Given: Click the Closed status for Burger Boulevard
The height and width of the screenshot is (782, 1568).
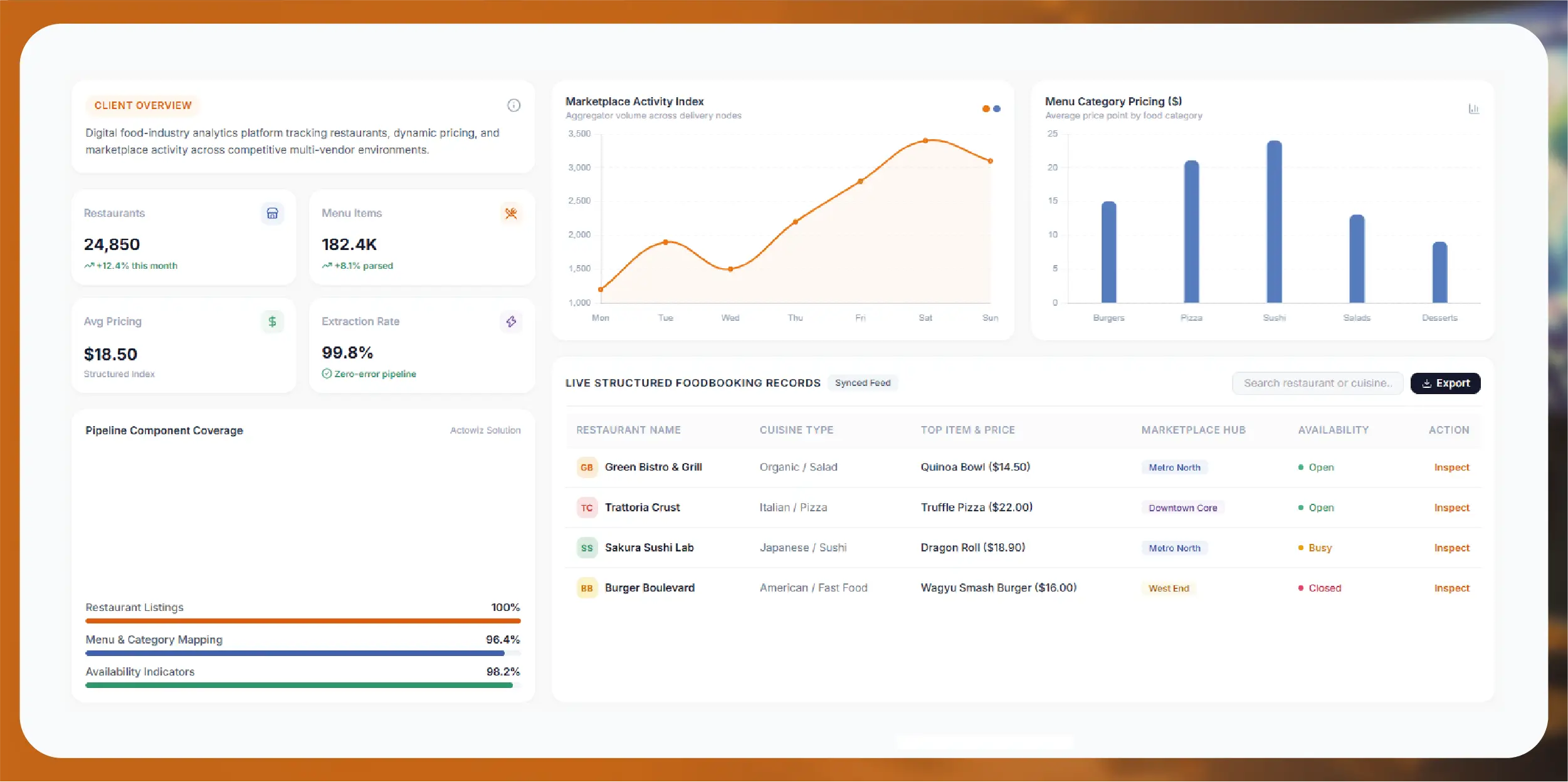Looking at the screenshot, I should click(x=1319, y=588).
